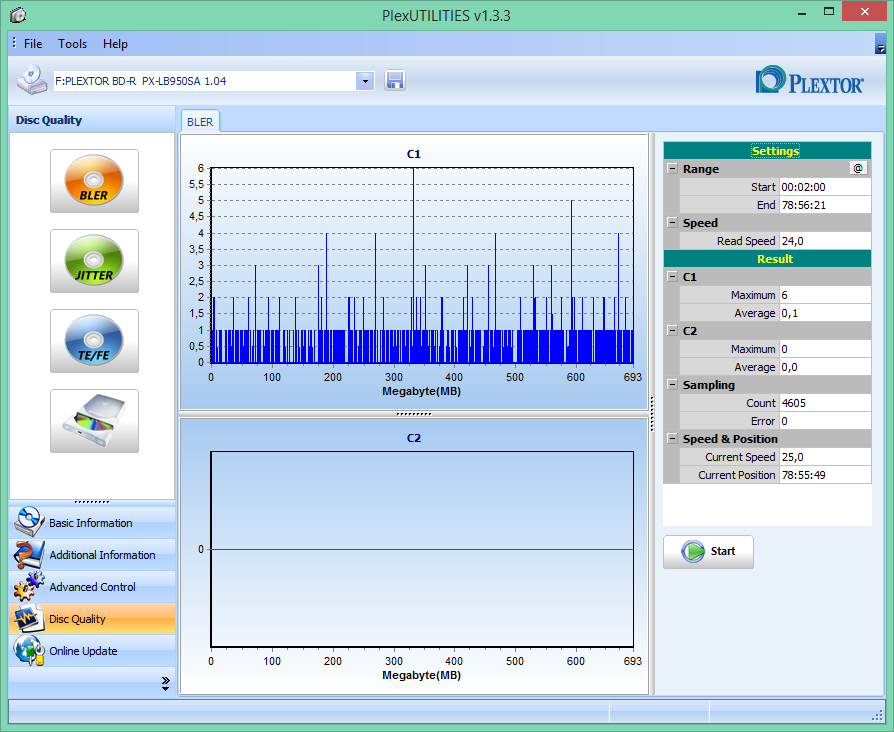Go to Online Update section
Screen dimensions: 894x732
coord(92,650)
